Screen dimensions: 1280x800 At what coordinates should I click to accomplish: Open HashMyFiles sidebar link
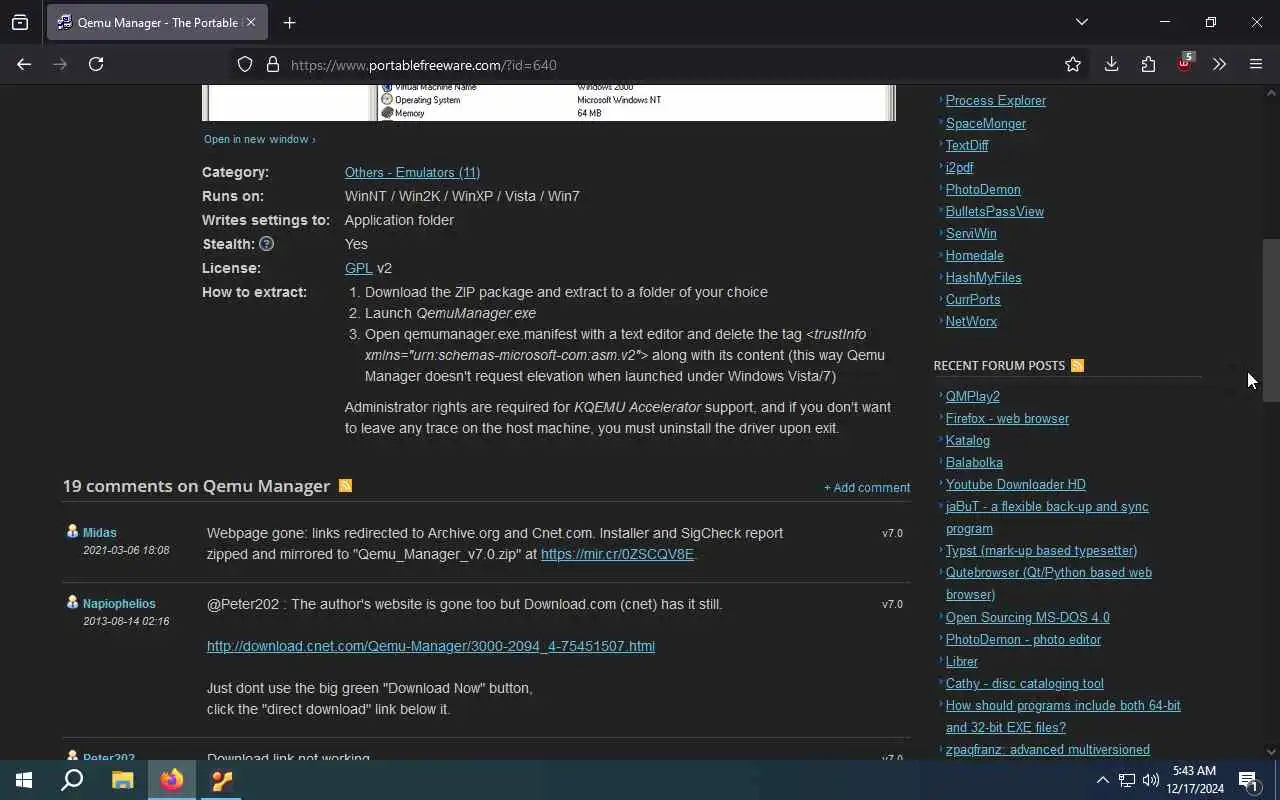[x=984, y=277]
